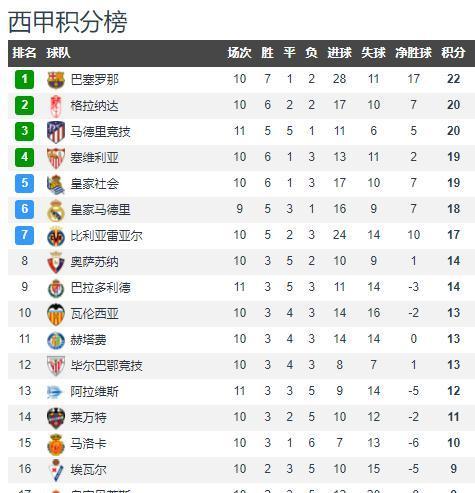Click the Granada club crest icon
475x493 pixels.
tap(56, 106)
